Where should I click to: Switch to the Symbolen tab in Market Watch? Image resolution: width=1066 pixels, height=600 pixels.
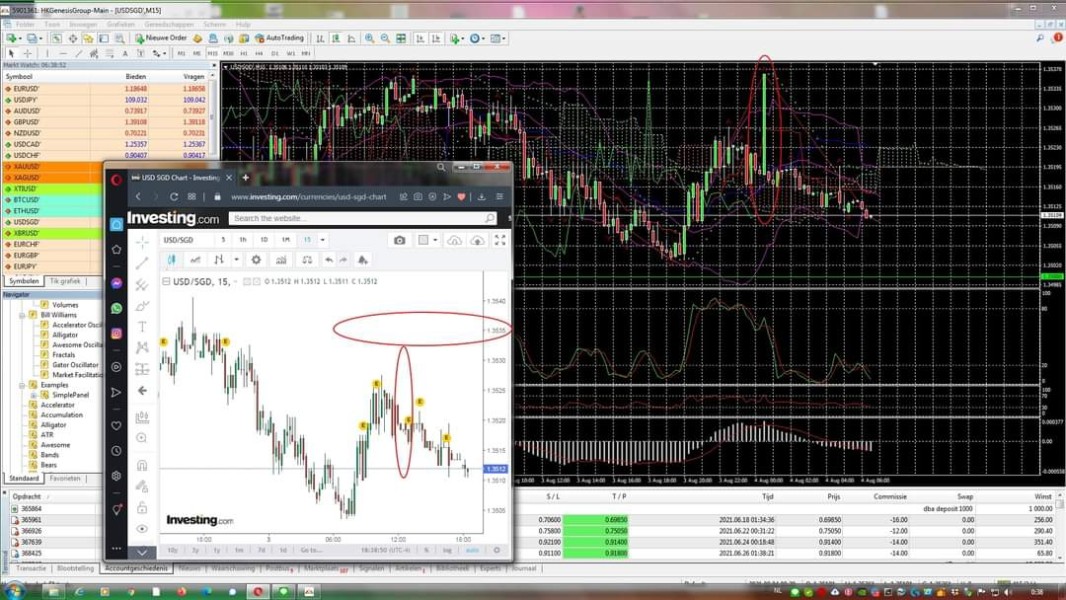pos(24,281)
